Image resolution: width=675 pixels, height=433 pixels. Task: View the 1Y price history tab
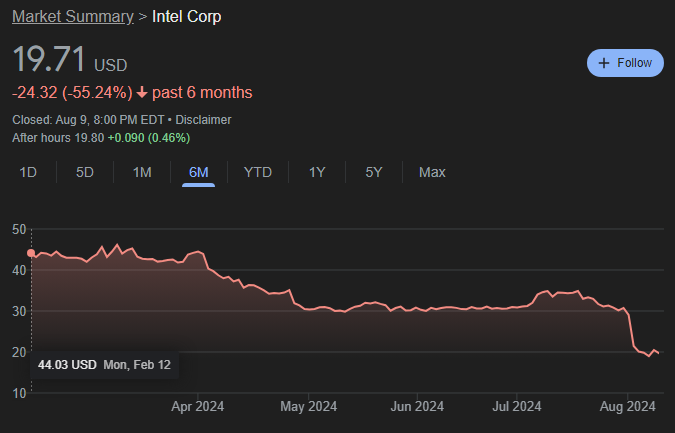317,172
